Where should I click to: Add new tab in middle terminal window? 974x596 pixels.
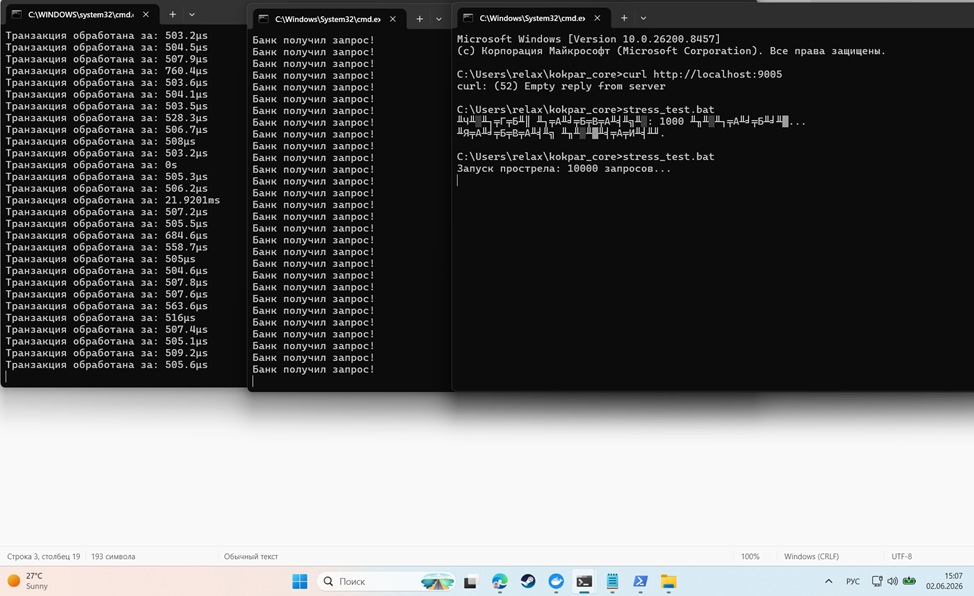click(x=419, y=19)
